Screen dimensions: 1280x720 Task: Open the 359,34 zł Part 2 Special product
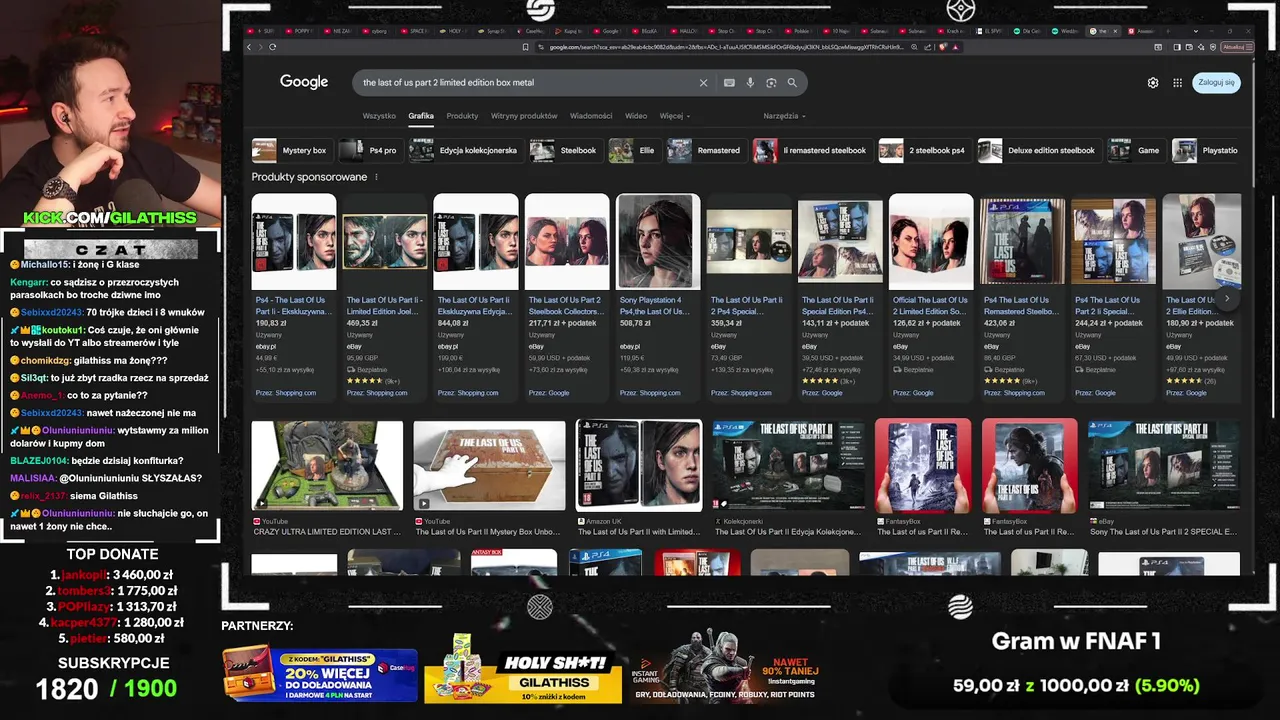(x=749, y=297)
